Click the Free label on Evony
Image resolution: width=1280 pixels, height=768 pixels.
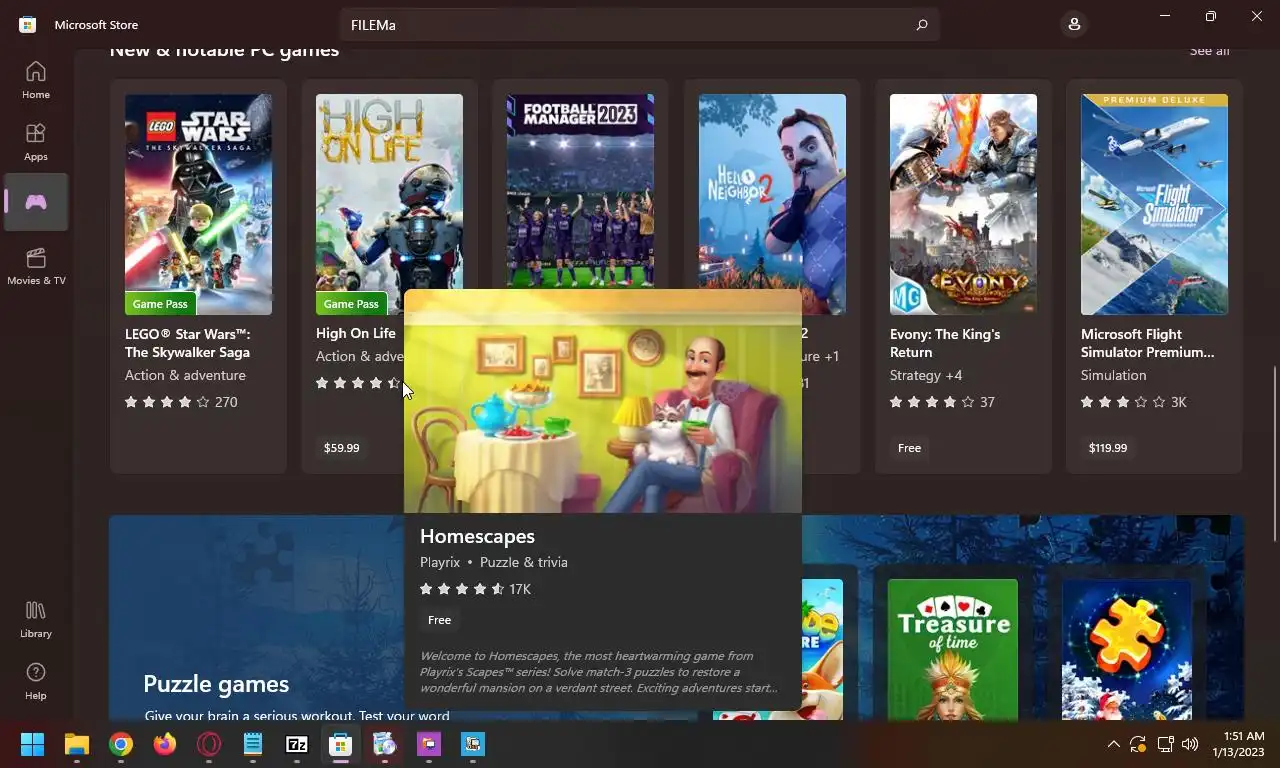click(909, 448)
